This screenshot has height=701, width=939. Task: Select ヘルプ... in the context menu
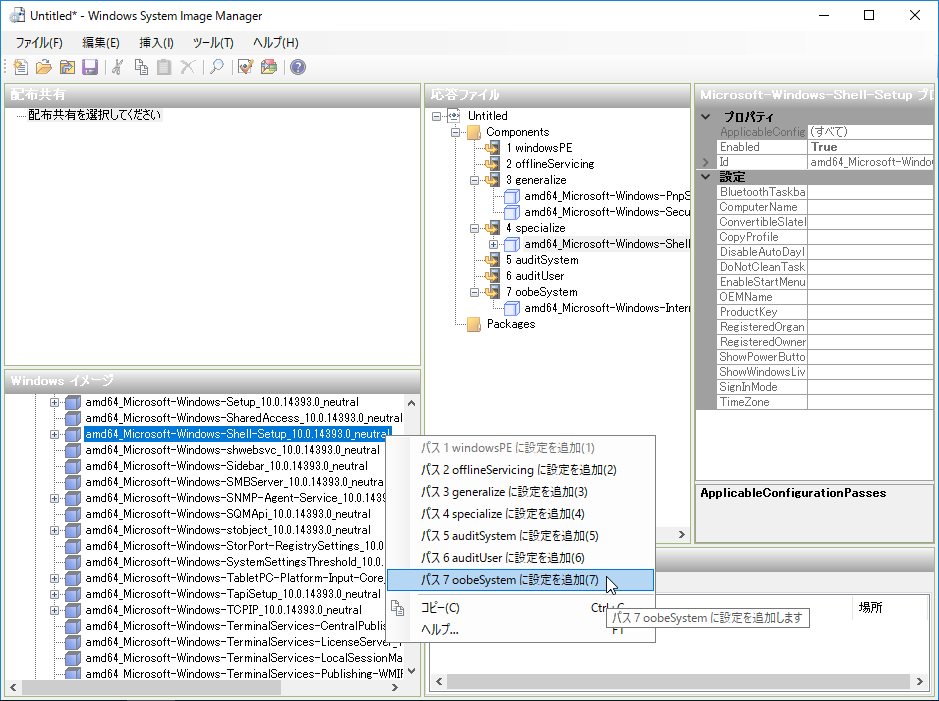tap(520, 630)
